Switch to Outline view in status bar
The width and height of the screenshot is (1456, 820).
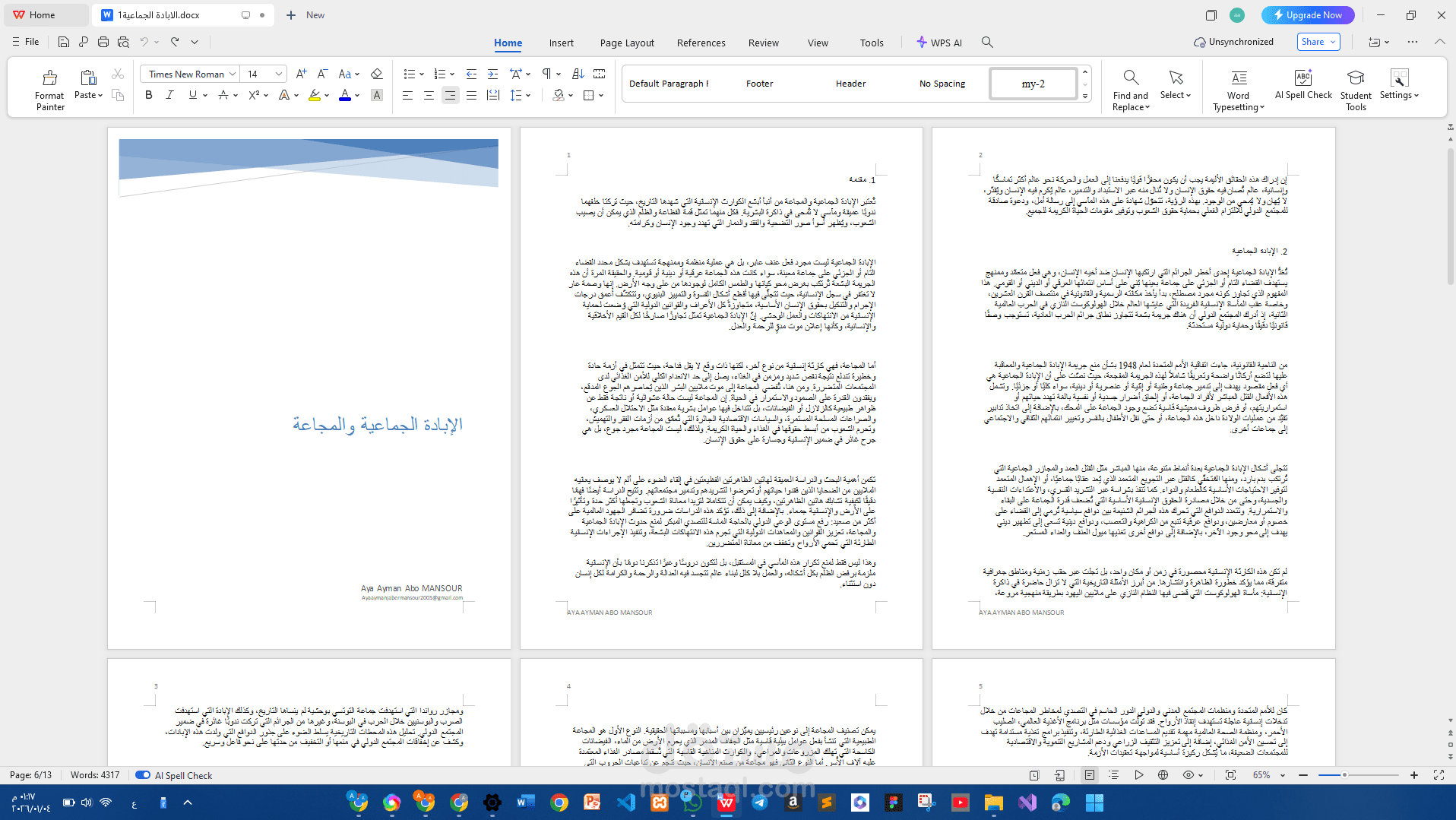click(1113, 775)
